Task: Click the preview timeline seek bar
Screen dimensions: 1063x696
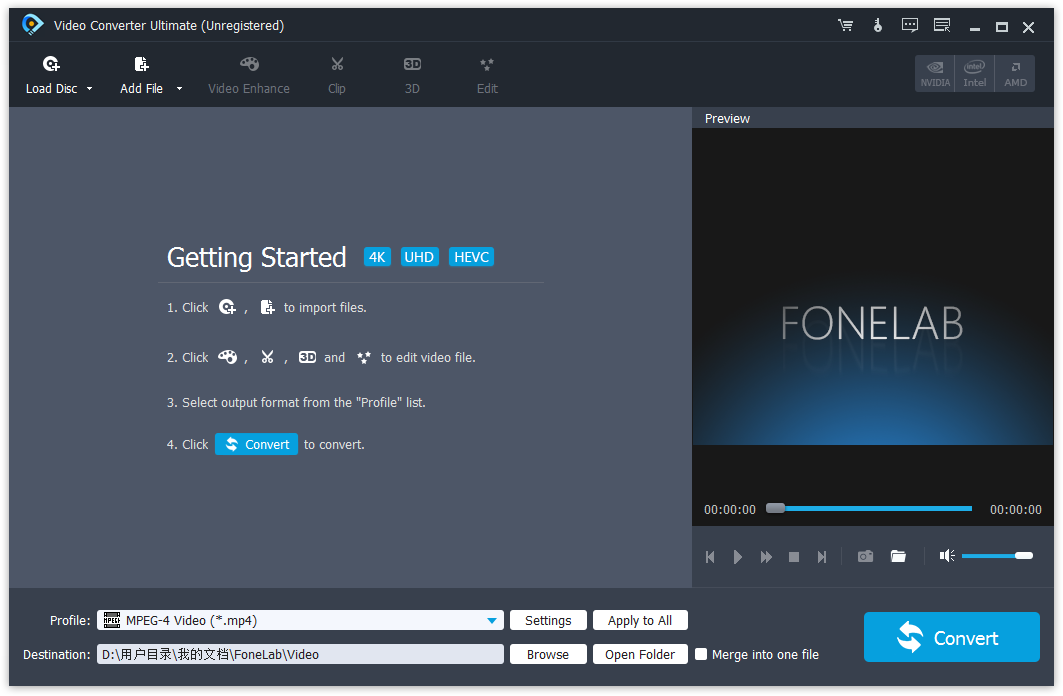Action: tap(869, 508)
